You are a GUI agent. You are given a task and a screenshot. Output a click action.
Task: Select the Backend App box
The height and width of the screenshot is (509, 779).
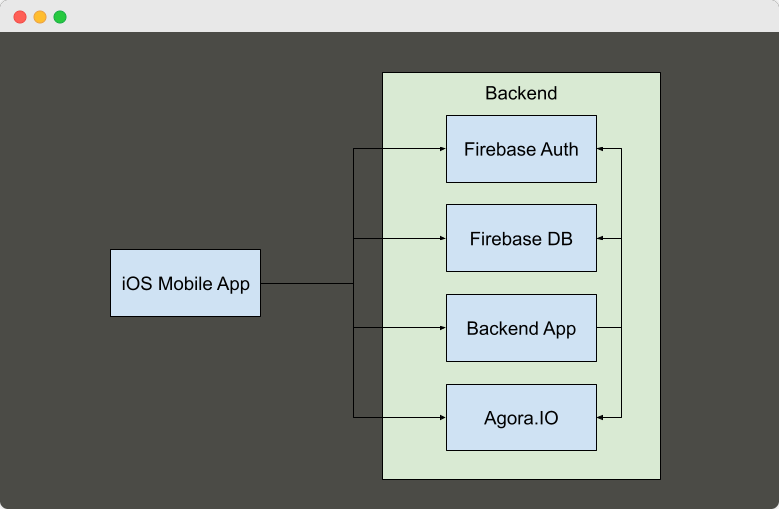tap(521, 328)
